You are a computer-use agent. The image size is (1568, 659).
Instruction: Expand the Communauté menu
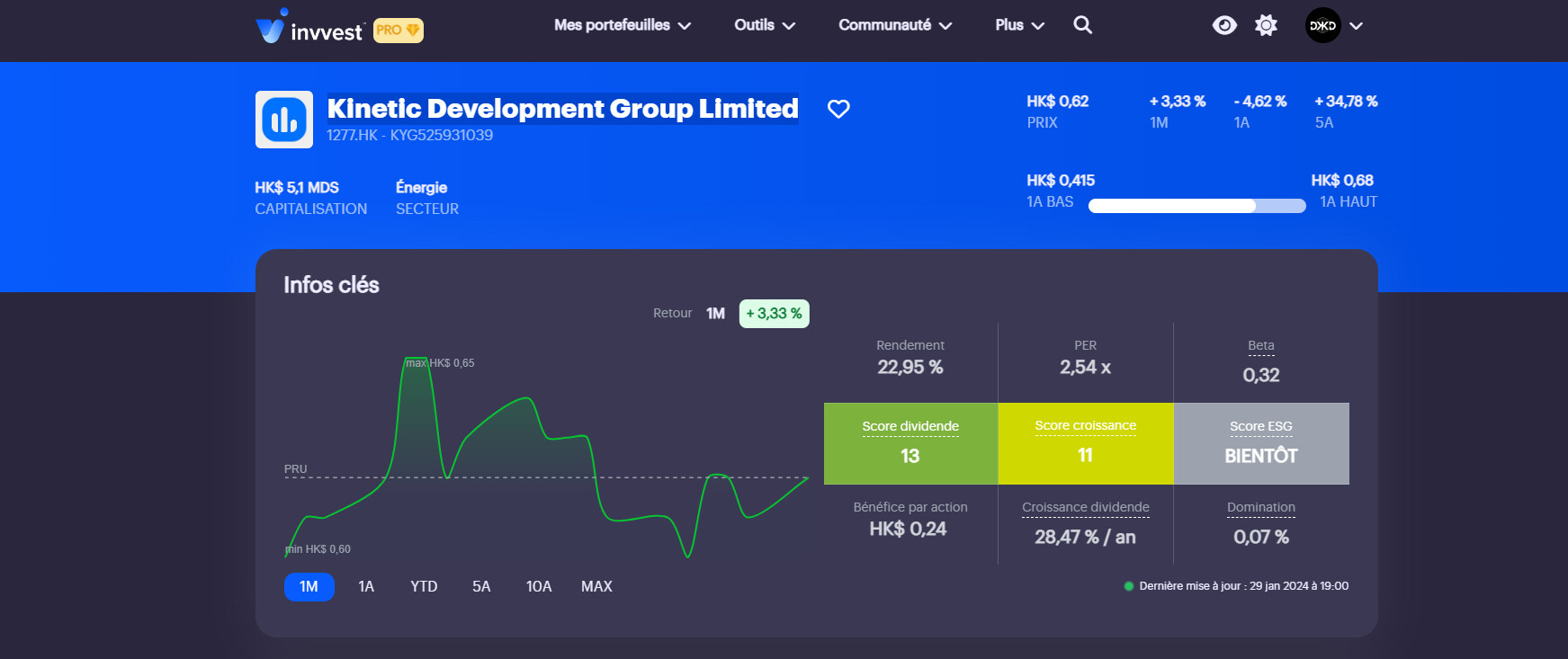[x=895, y=25]
